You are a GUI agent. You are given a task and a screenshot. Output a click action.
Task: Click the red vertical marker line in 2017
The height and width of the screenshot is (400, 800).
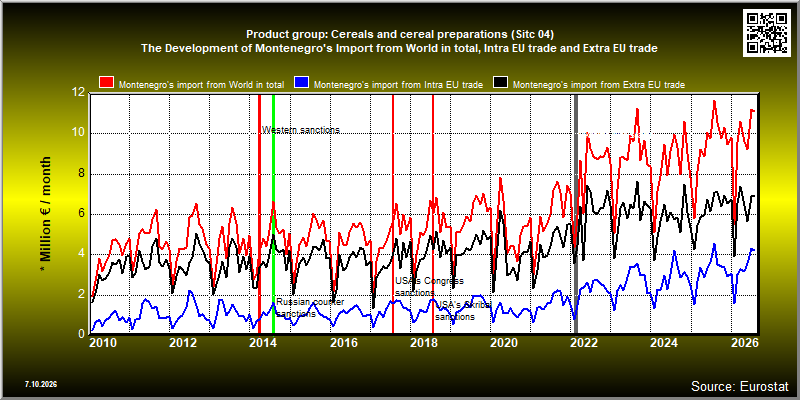(393, 214)
